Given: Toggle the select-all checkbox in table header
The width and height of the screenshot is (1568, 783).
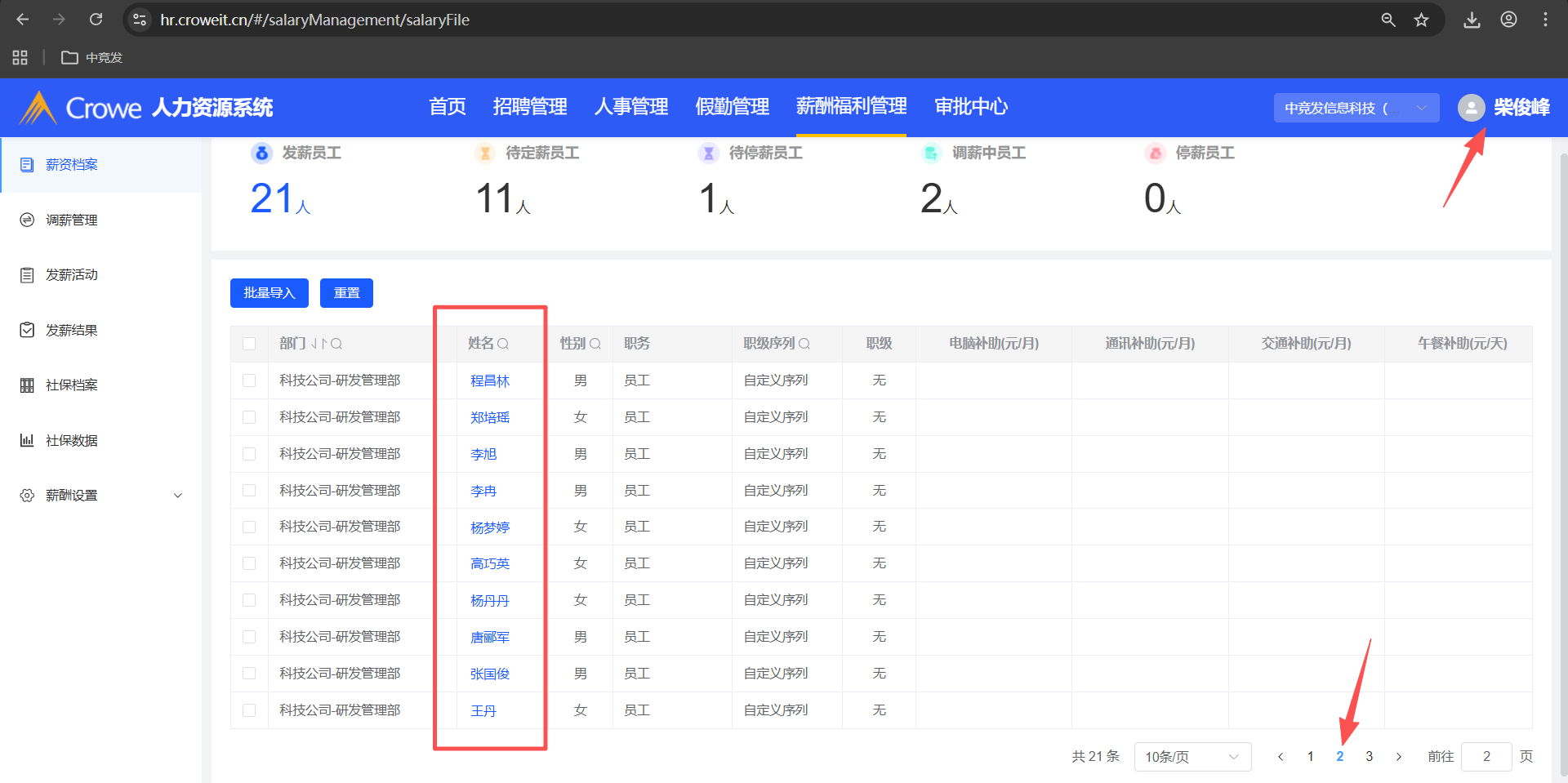Looking at the screenshot, I should 249,344.
